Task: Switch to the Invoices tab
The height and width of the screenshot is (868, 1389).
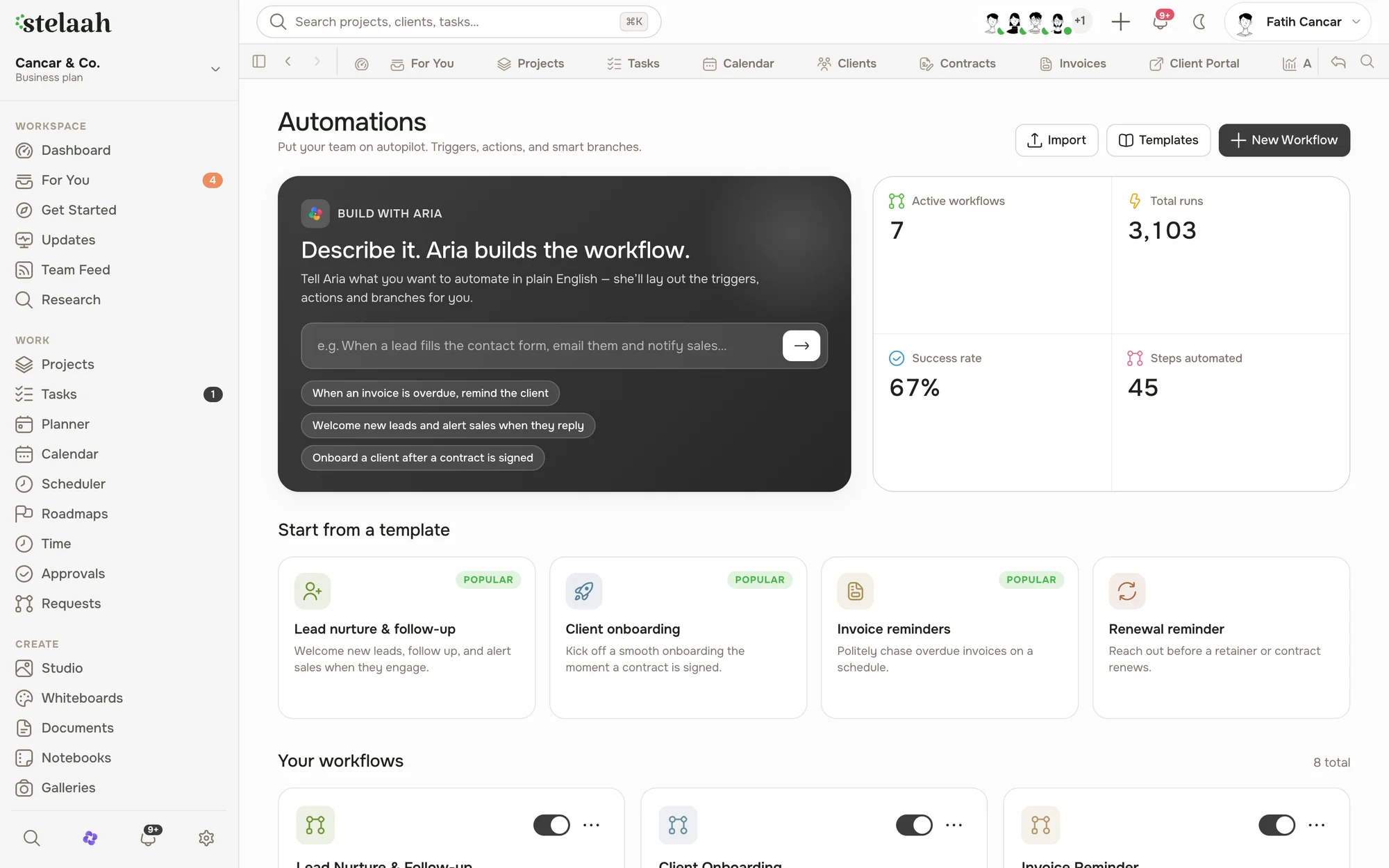Action: click(x=1073, y=64)
